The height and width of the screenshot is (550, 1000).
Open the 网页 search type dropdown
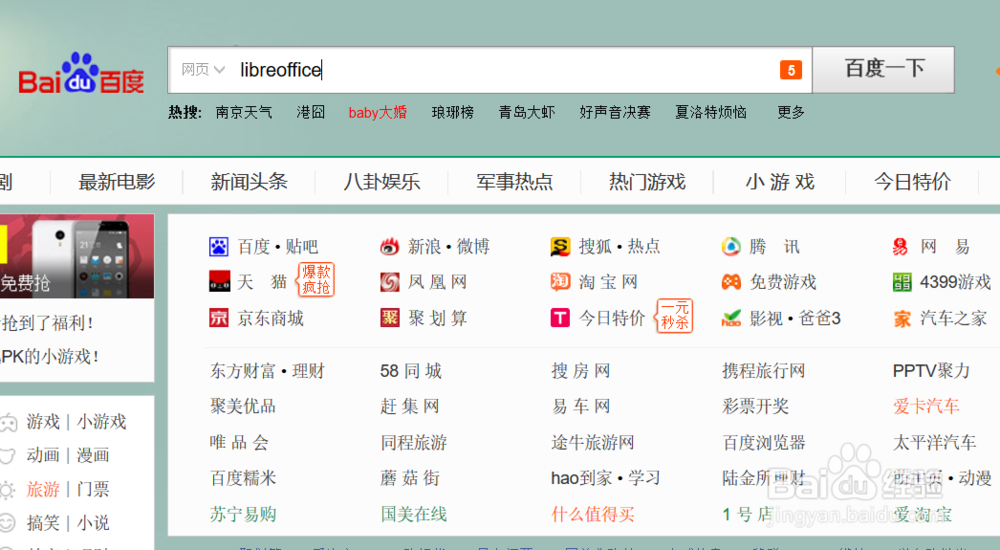pyautogui.click(x=203, y=70)
